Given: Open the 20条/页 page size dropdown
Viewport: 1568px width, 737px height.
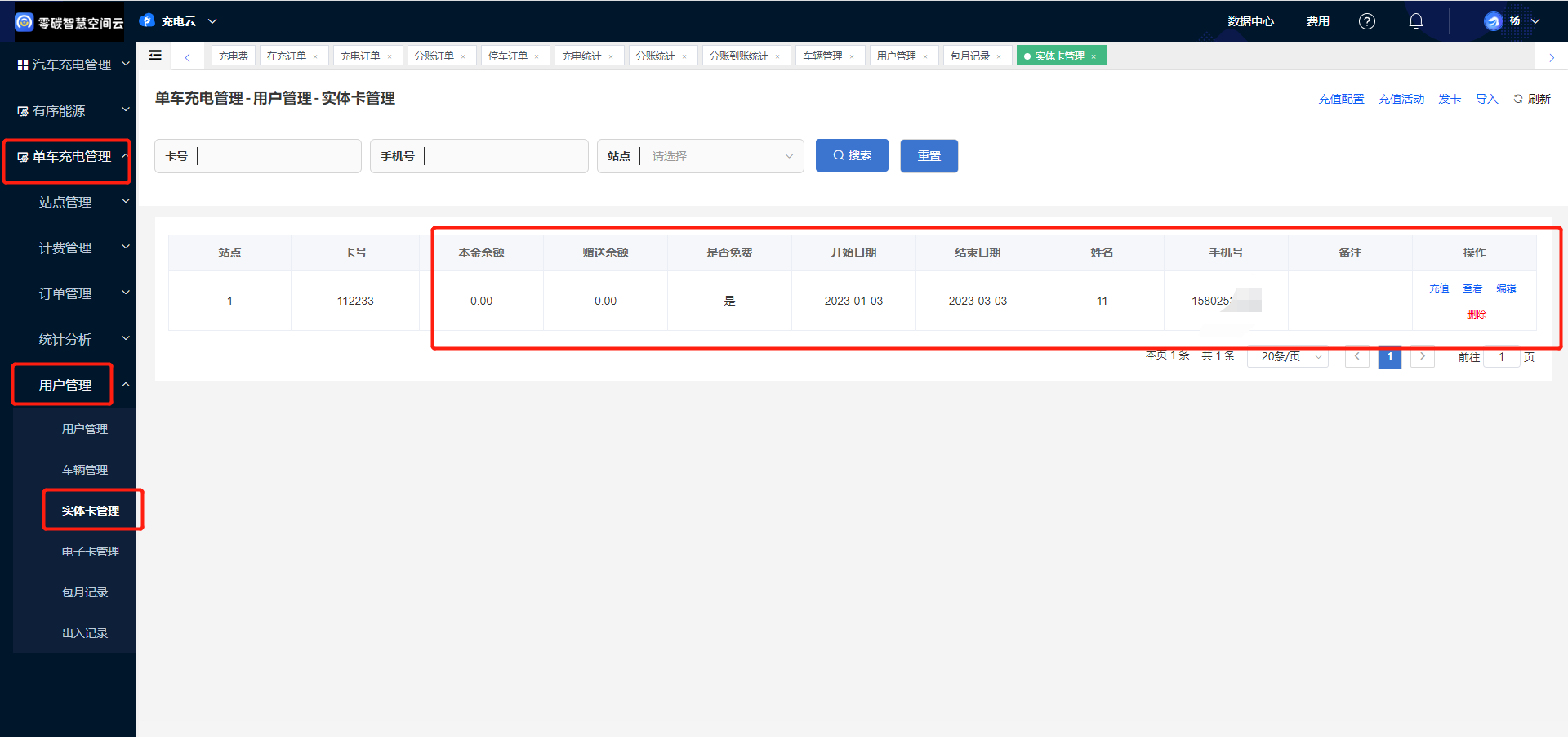Looking at the screenshot, I should coord(1288,356).
